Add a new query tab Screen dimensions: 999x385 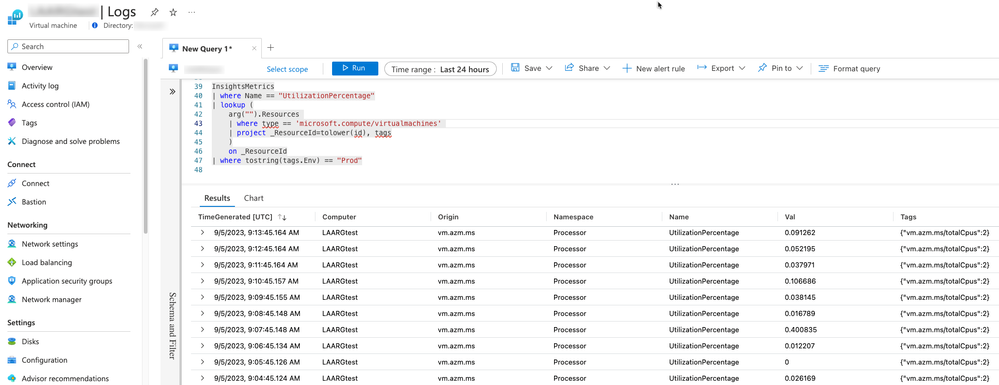point(270,48)
